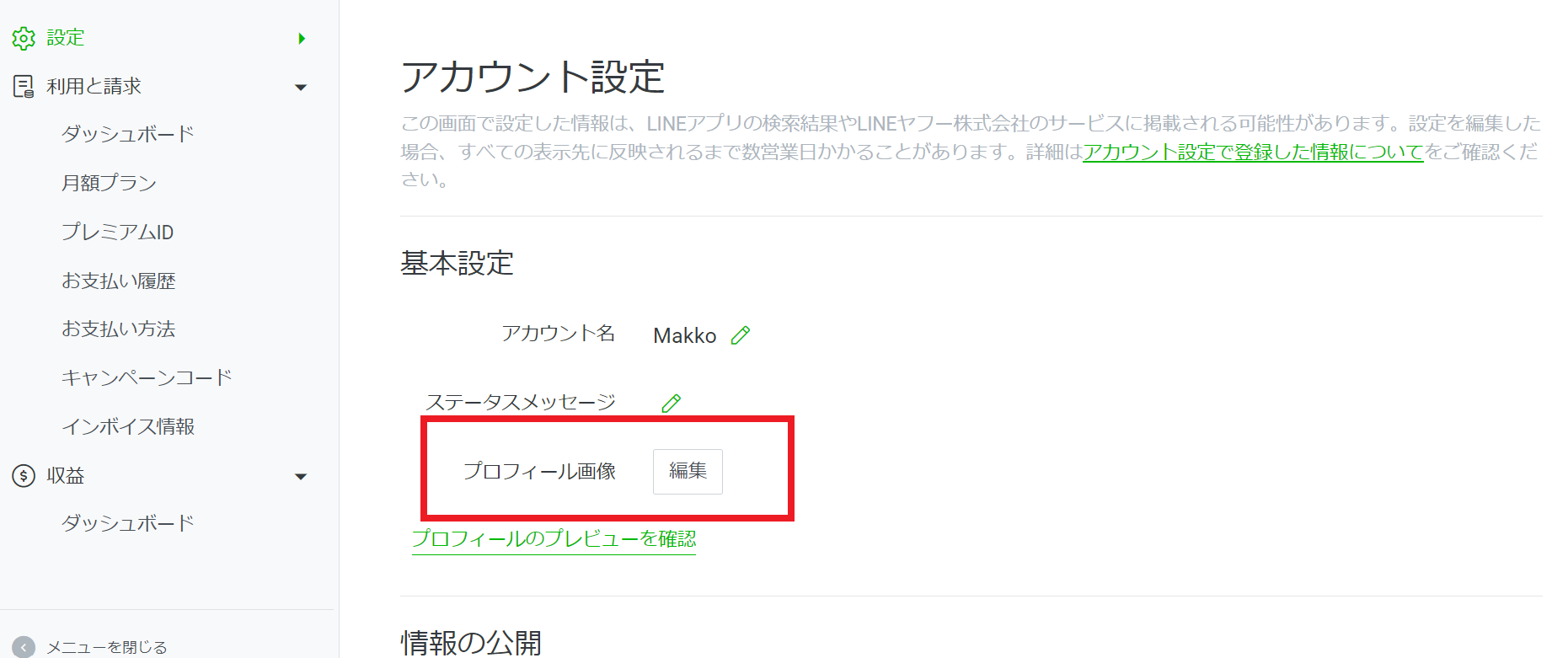Click the メニューを閉じる arrow circle icon

point(24,647)
